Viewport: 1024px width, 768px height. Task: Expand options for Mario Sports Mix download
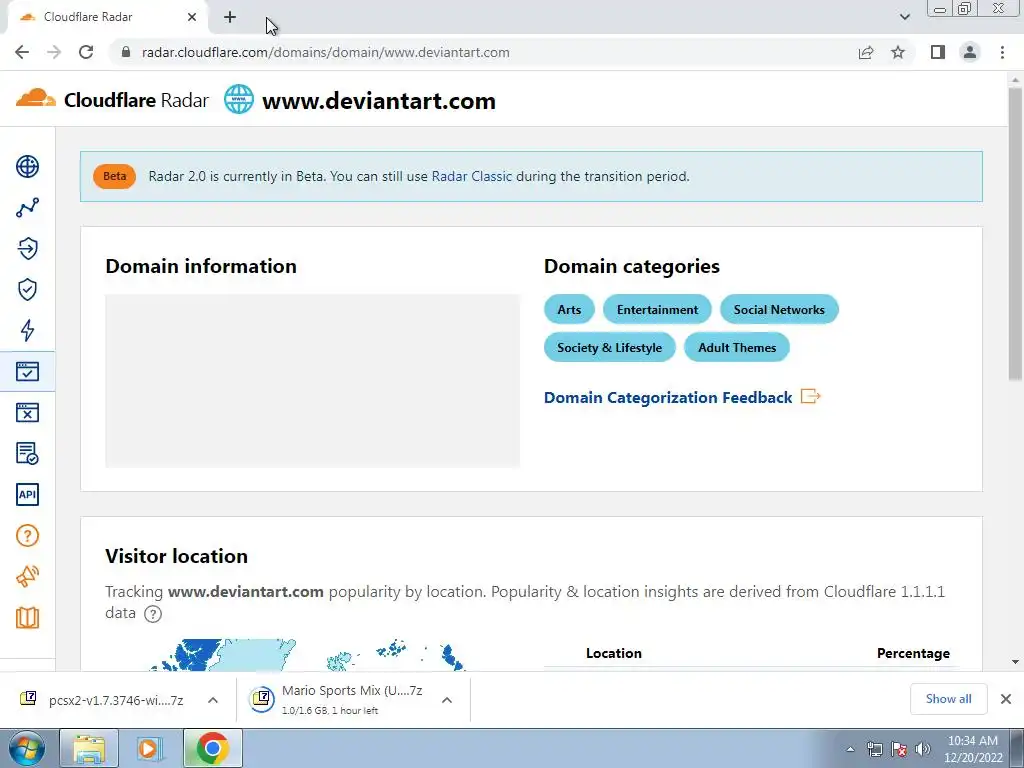point(447,700)
